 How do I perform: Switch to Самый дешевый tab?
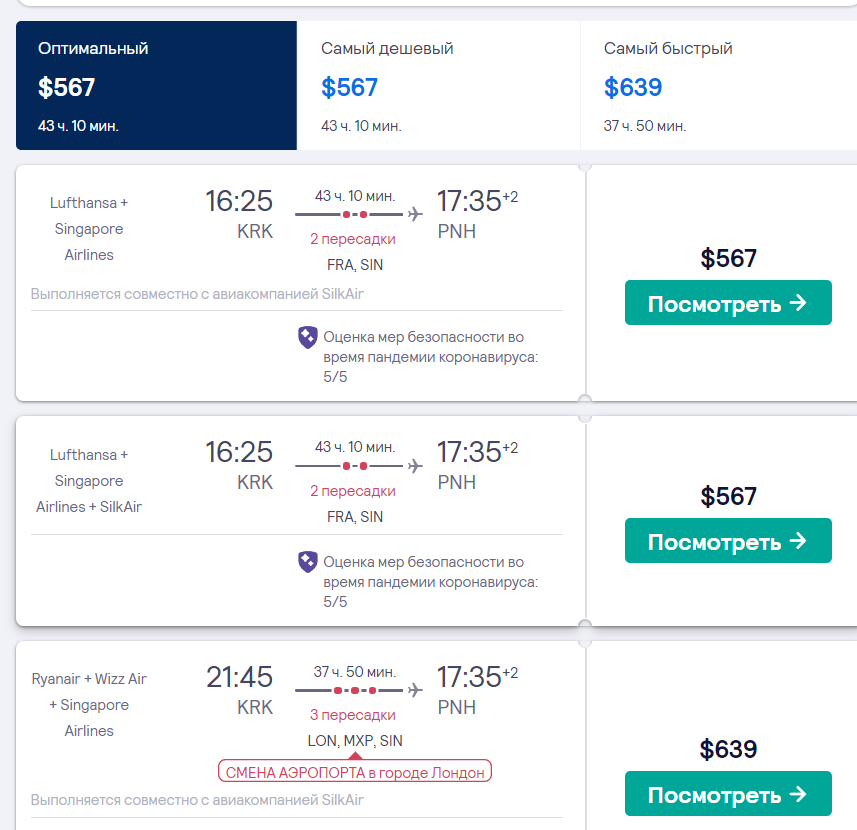(x=438, y=86)
